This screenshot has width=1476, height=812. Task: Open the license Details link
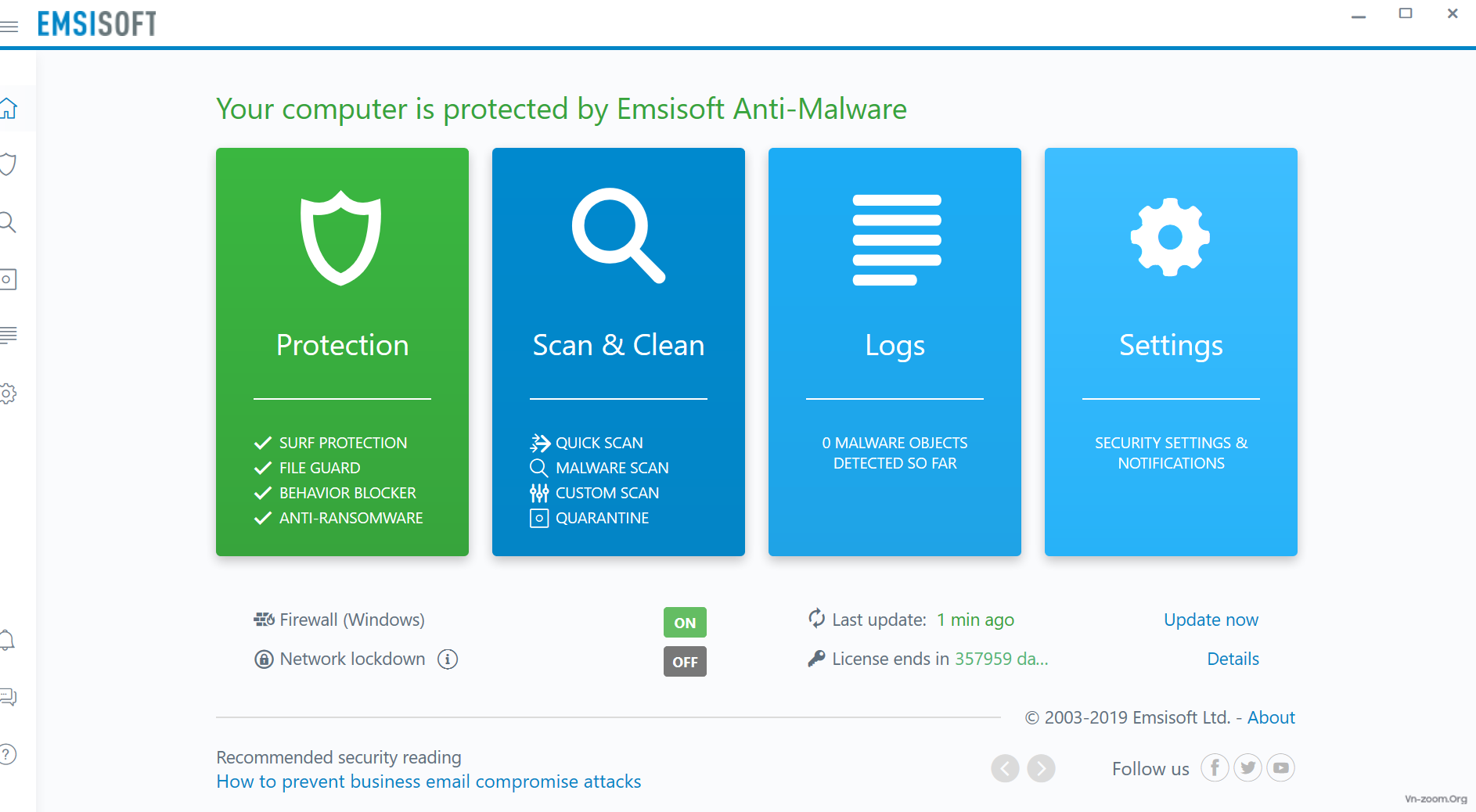coord(1233,659)
